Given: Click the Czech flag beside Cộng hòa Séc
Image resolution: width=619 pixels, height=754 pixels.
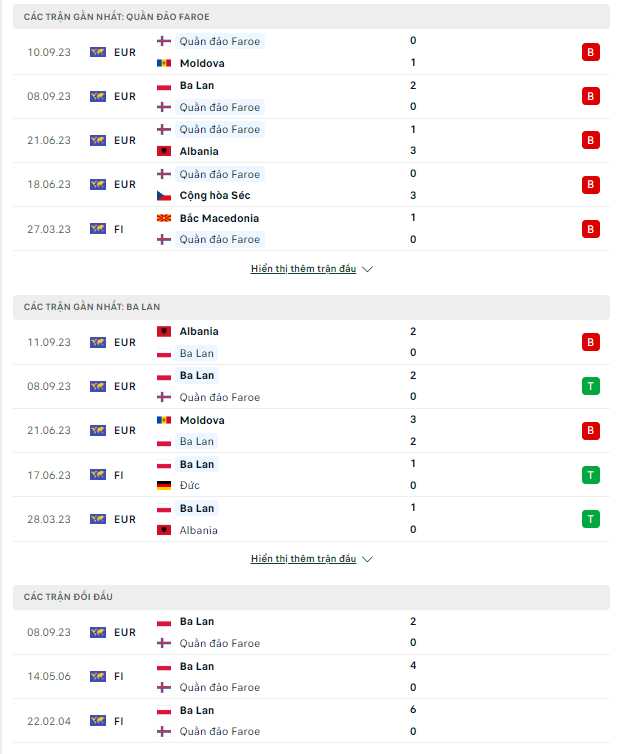Looking at the screenshot, I should (x=164, y=196).
